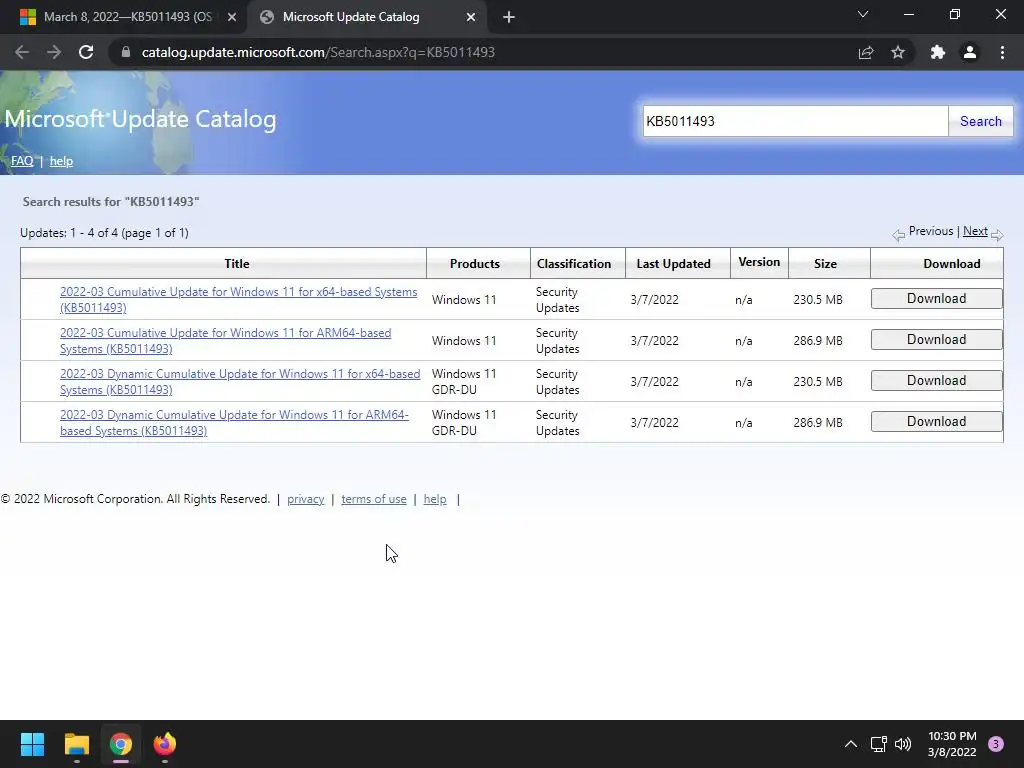Screen dimensions: 1024x768
Task: Launch Firefox from the taskbar
Action: click(x=165, y=744)
